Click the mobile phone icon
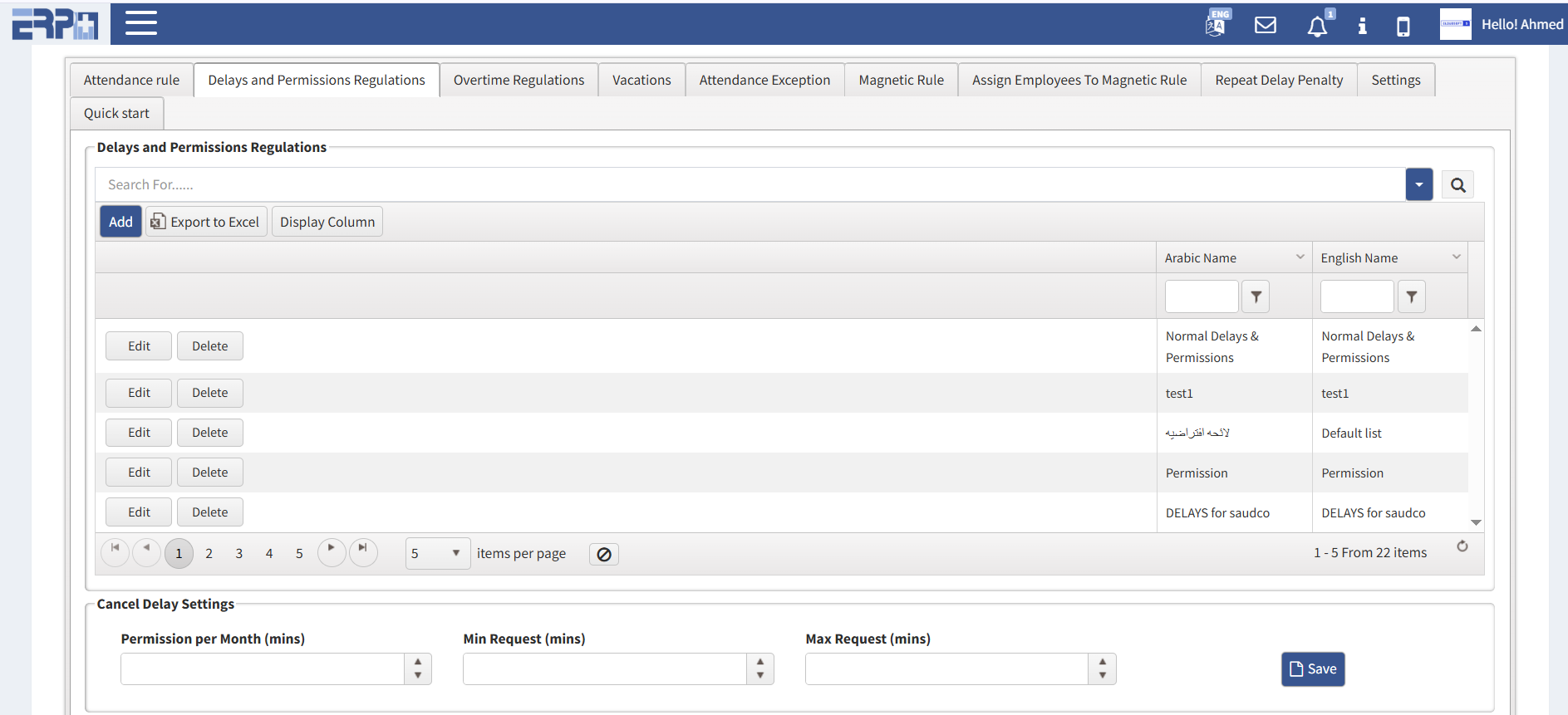The image size is (1568, 715). [x=1403, y=27]
